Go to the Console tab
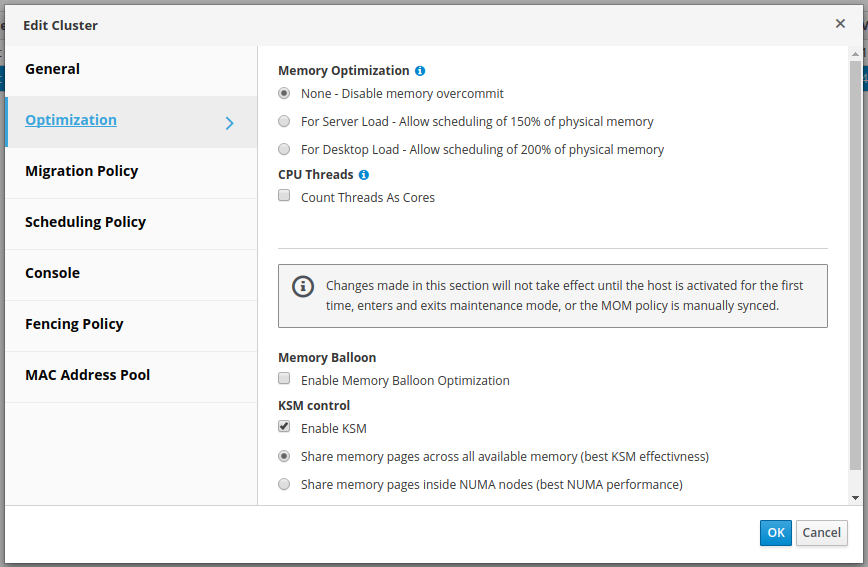This screenshot has height=567, width=868. click(53, 273)
